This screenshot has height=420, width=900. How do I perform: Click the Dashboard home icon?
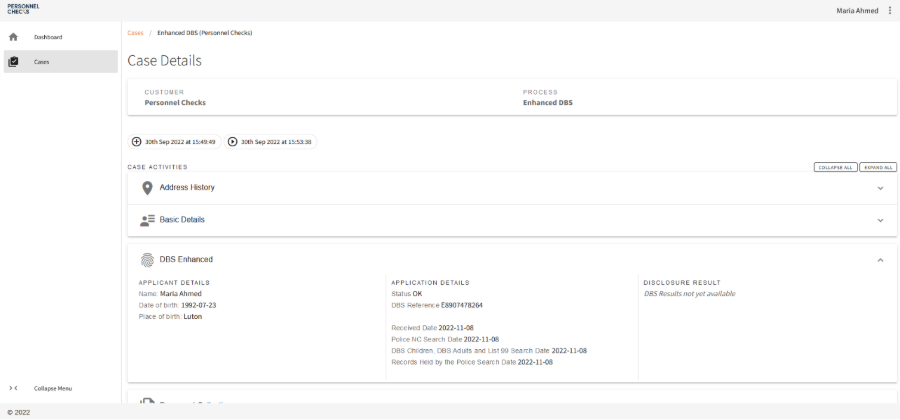coord(13,37)
